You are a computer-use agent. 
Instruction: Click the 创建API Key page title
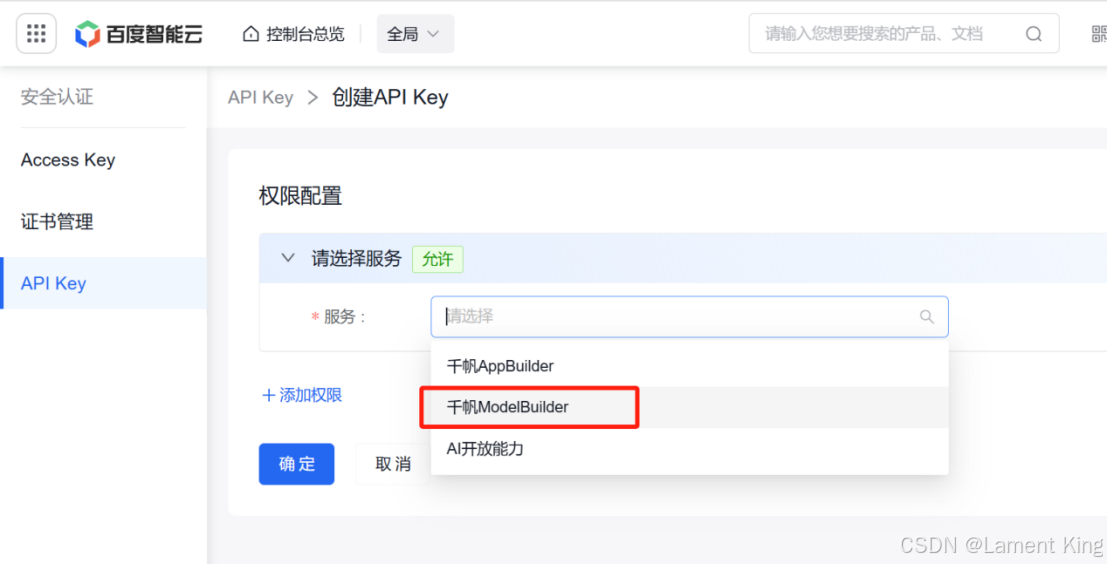tap(390, 97)
